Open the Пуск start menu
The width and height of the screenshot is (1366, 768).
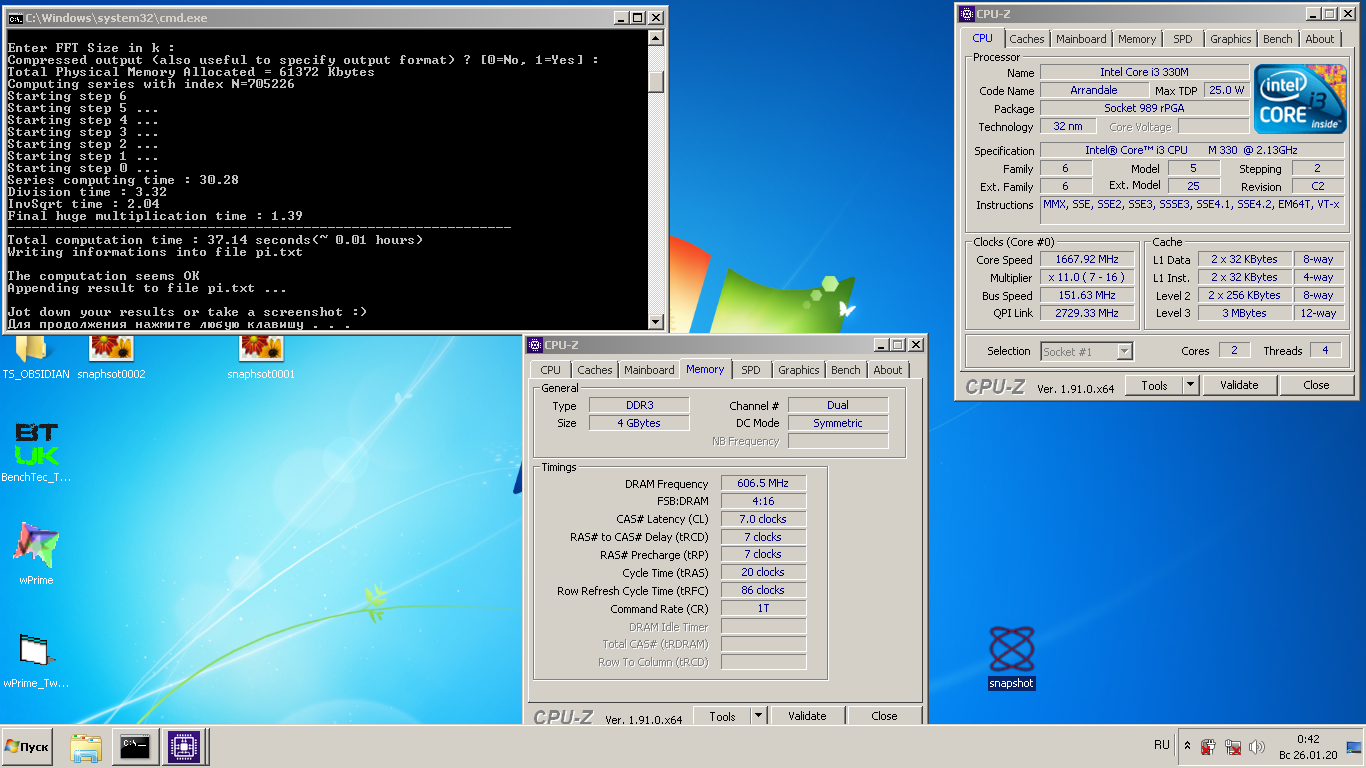(27, 747)
